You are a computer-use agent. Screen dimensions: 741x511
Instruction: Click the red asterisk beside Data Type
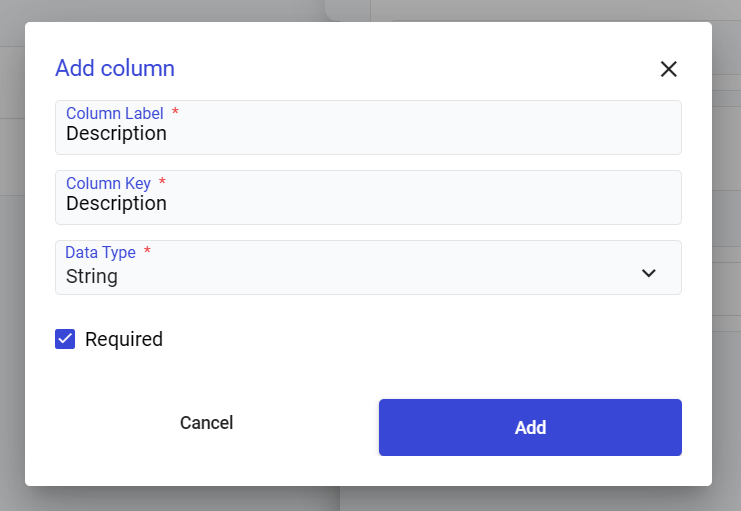148,252
